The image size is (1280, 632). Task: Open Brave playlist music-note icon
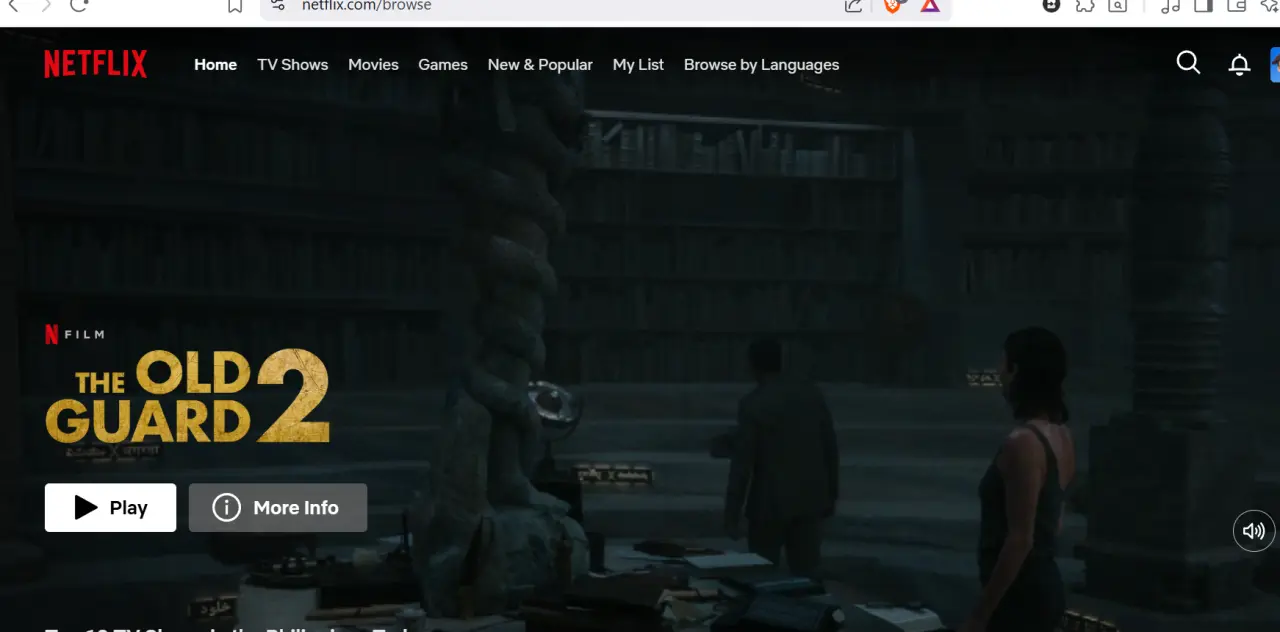pos(1170,5)
